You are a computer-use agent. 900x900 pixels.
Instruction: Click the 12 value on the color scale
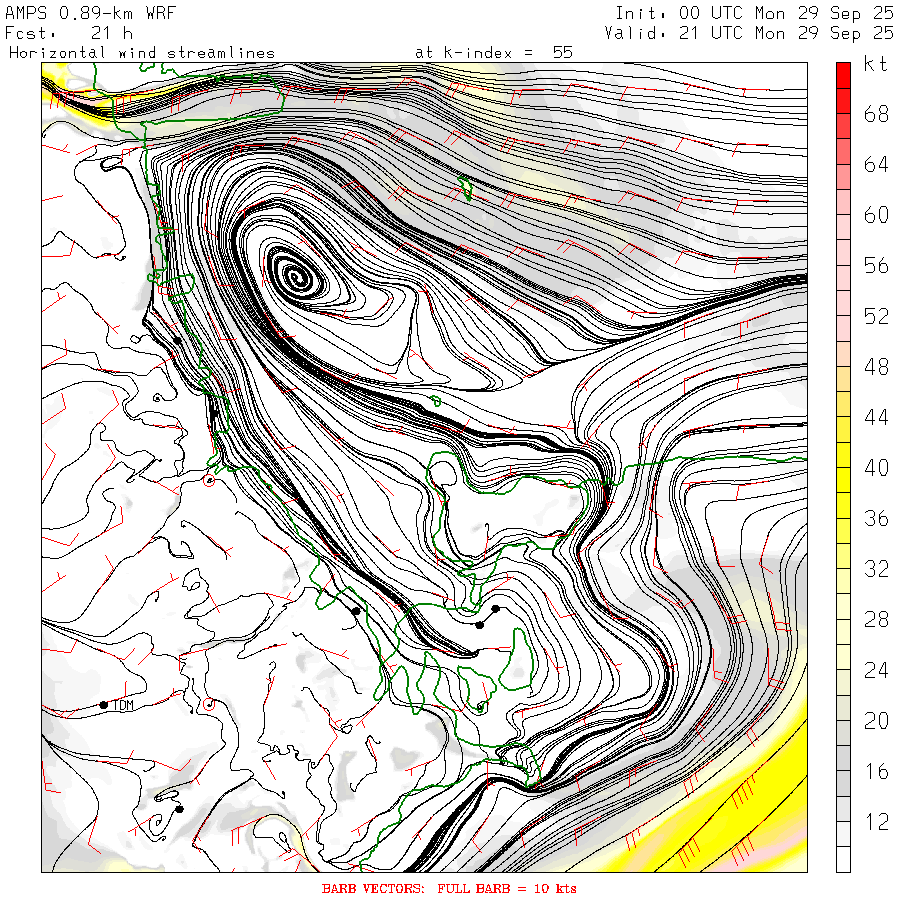point(876,822)
